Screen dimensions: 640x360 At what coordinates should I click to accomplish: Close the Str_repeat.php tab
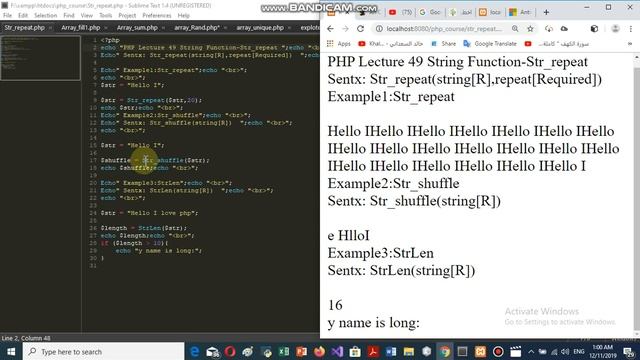(x=50, y=28)
